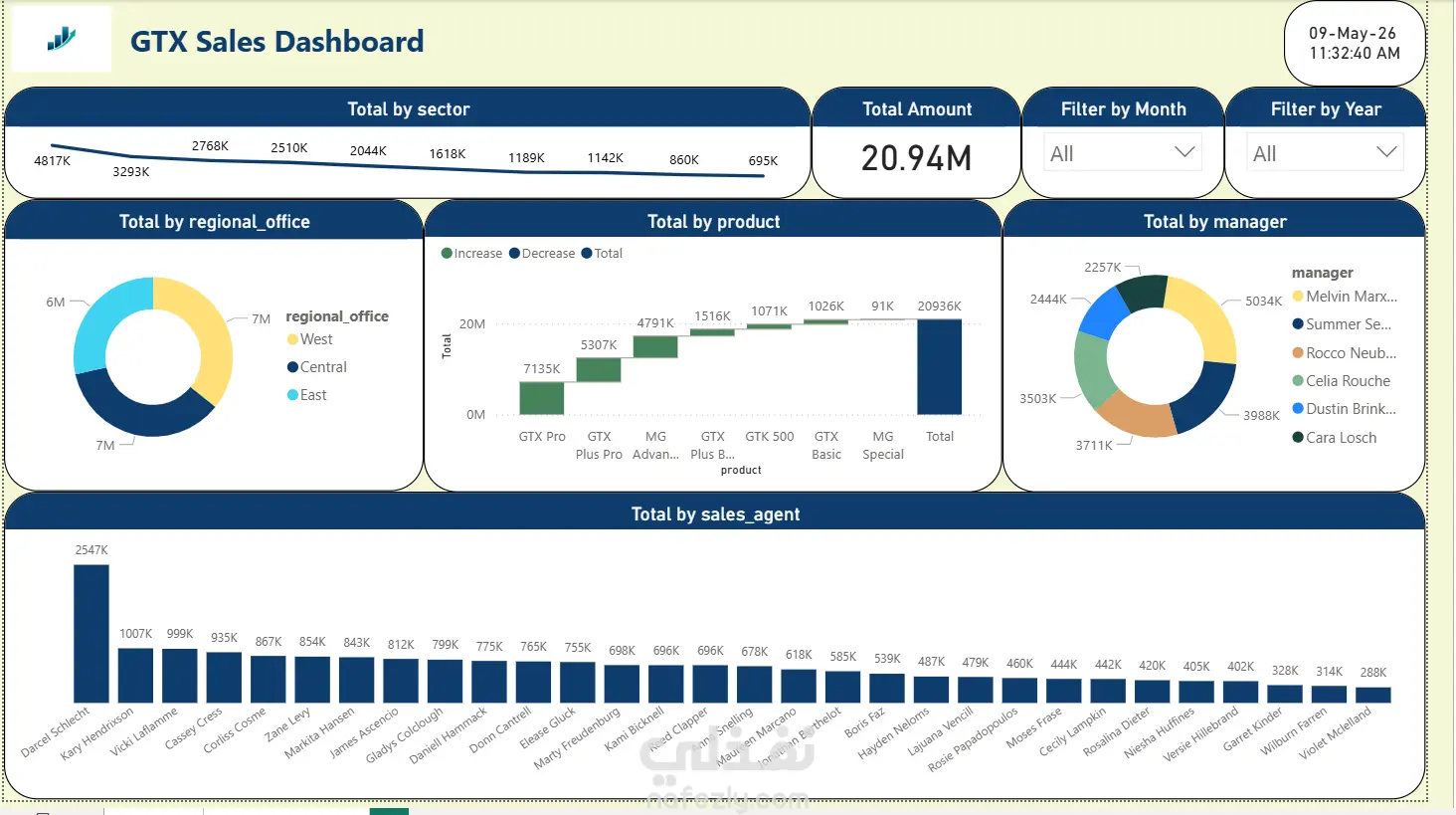
Task: Click the GTX dashboard logo icon
Action: coord(62,40)
